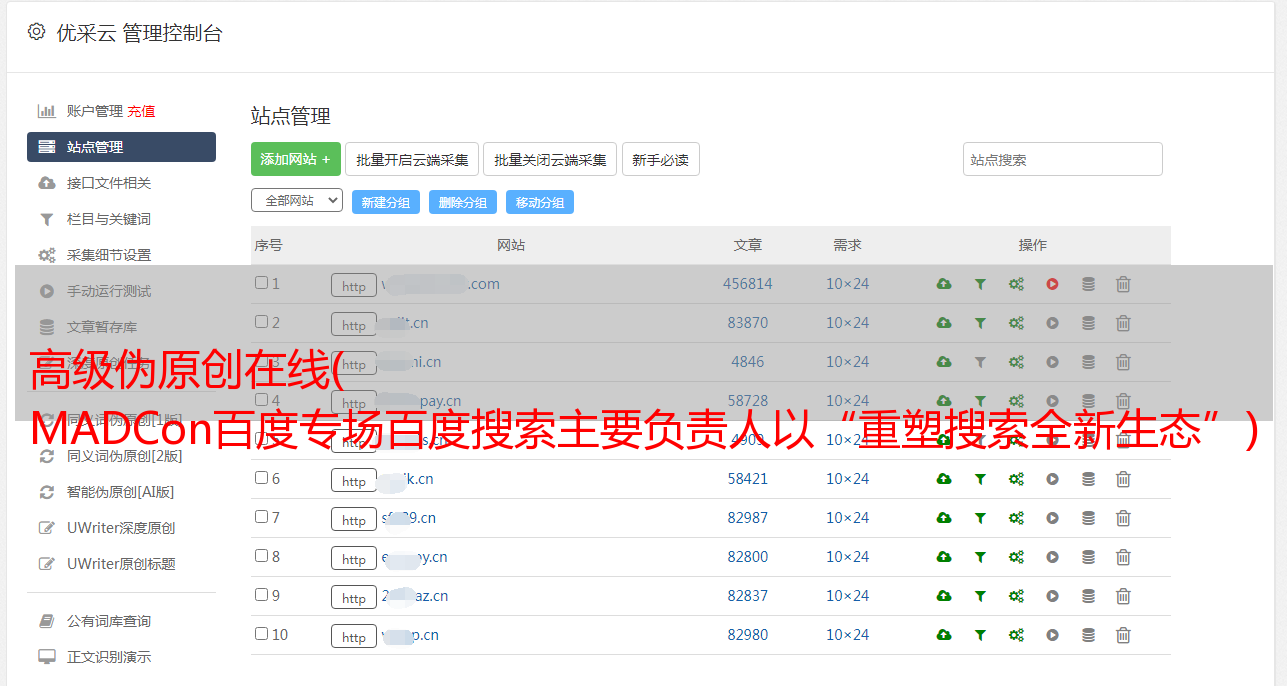The height and width of the screenshot is (686, 1287).
Task: Open article count 82980
Action: pos(748,635)
